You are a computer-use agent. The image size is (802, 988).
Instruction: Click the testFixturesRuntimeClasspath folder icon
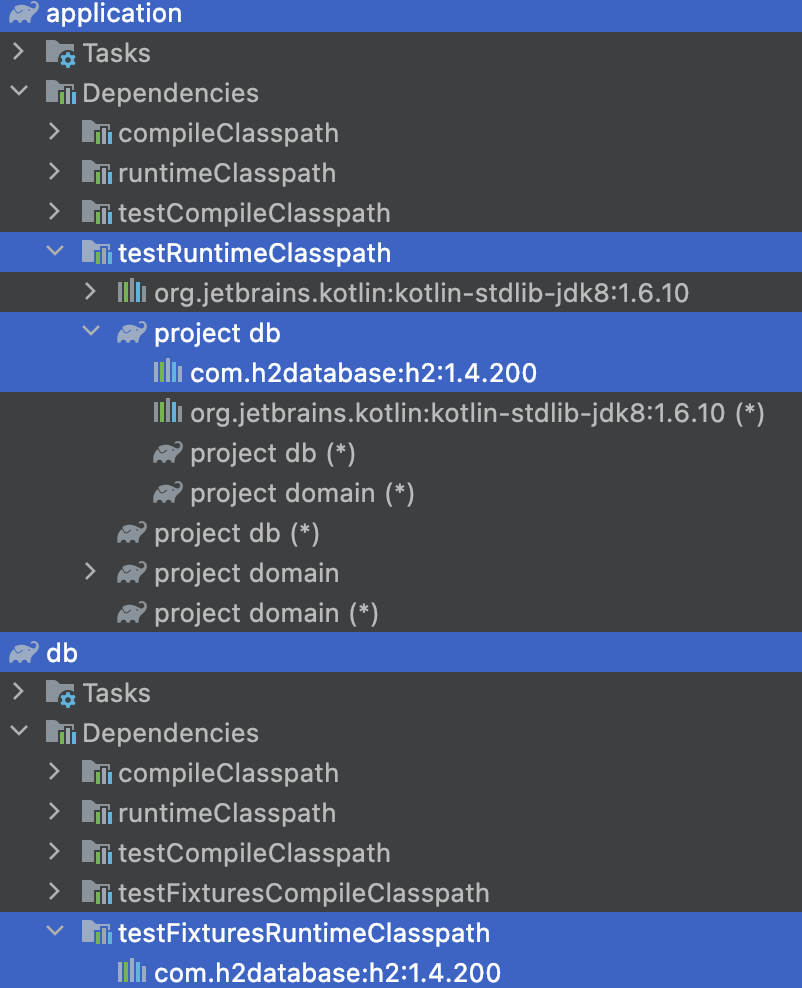97,933
